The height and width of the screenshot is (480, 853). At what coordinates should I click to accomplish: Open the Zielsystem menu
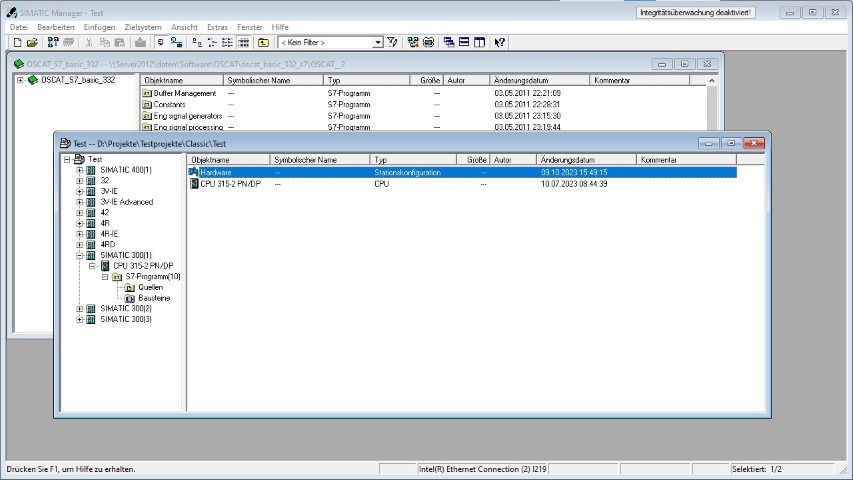[143, 27]
